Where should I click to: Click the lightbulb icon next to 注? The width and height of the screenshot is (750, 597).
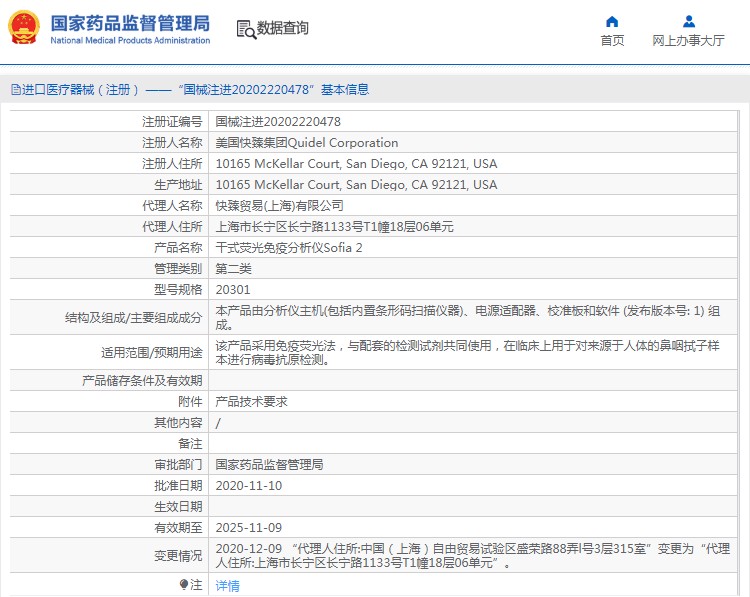coord(184,585)
